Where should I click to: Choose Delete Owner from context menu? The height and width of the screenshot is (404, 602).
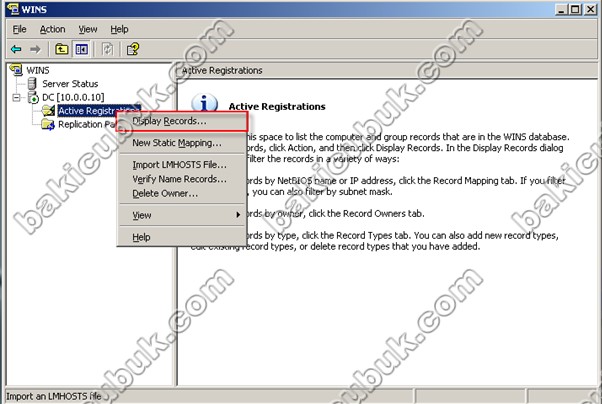tap(182, 194)
